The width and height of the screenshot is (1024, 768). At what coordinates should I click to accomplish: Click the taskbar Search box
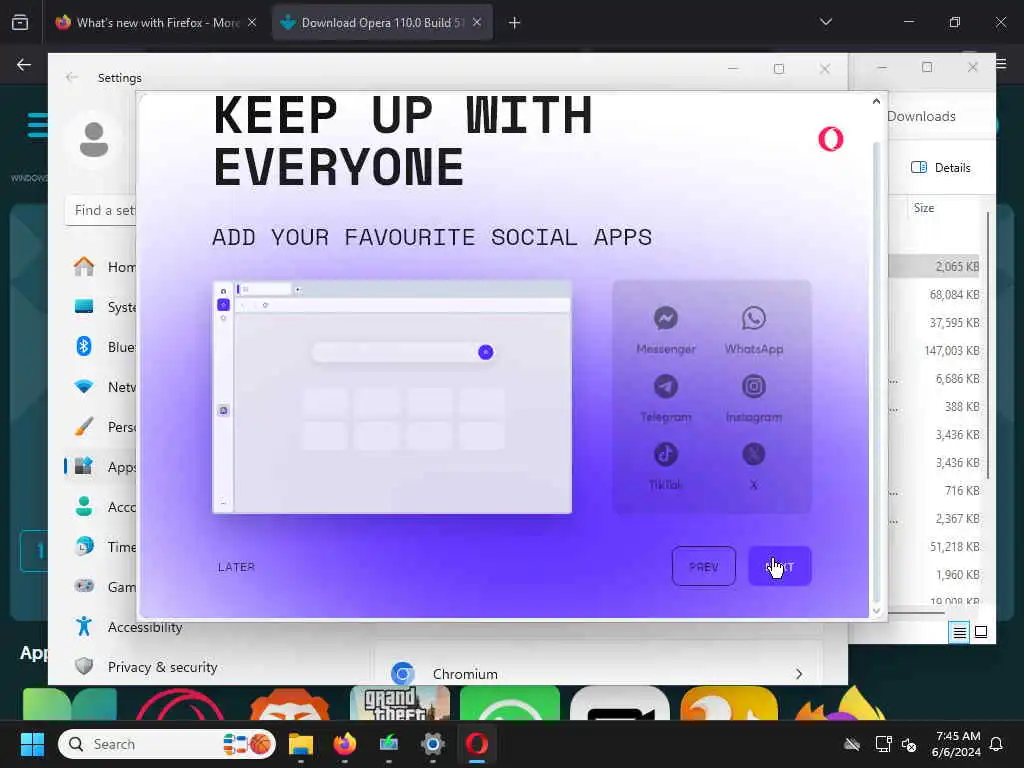coord(167,744)
